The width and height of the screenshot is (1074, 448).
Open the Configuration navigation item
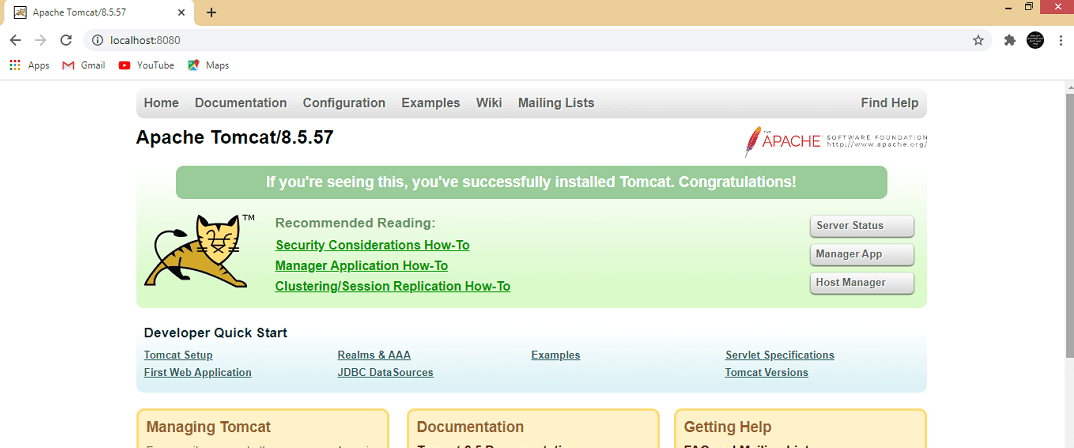(x=344, y=103)
